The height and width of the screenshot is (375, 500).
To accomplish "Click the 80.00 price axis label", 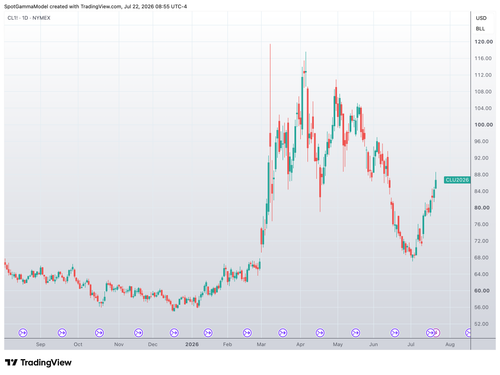I will [482, 208].
